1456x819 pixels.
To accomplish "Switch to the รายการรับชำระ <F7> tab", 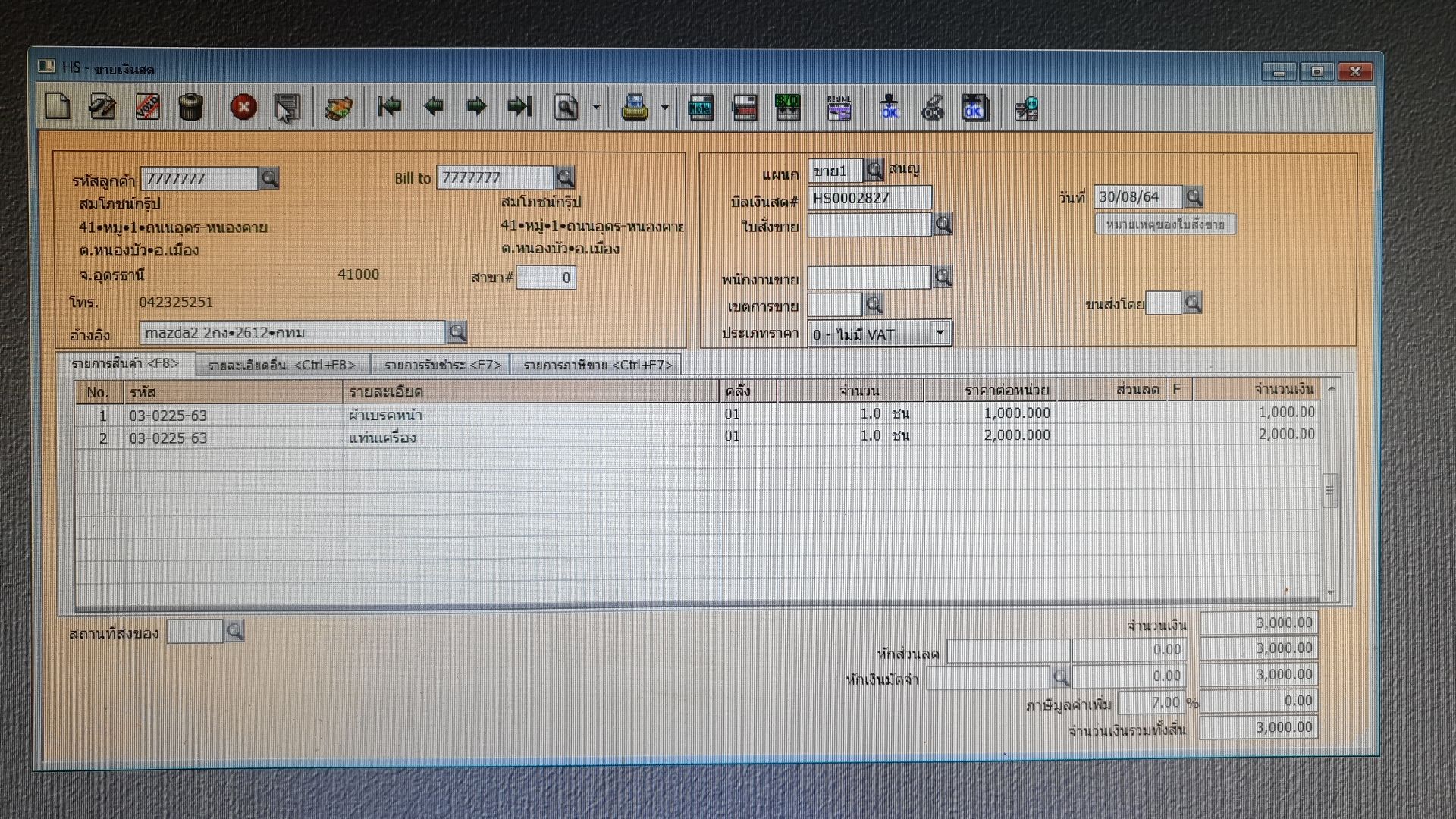I will 443,366.
